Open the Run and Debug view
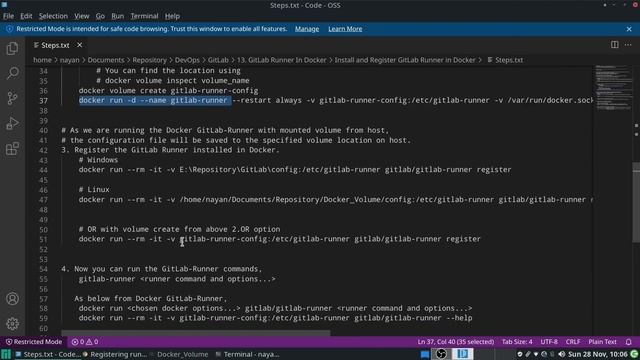 point(12,123)
